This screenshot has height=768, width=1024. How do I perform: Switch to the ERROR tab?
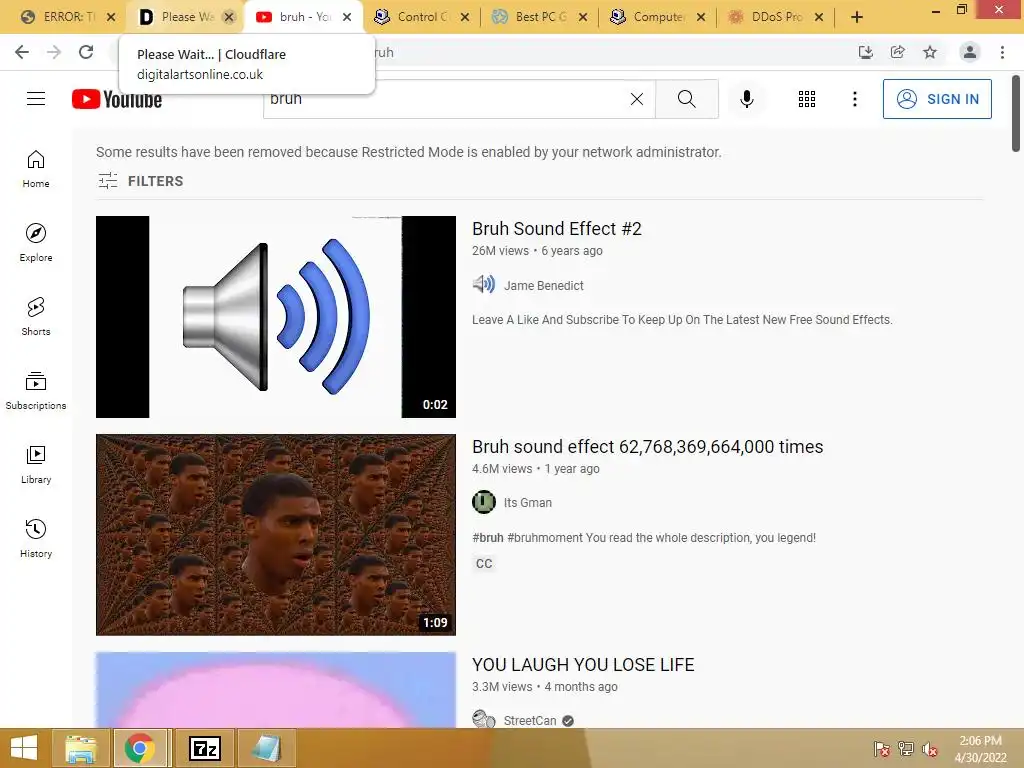pyautogui.click(x=67, y=17)
